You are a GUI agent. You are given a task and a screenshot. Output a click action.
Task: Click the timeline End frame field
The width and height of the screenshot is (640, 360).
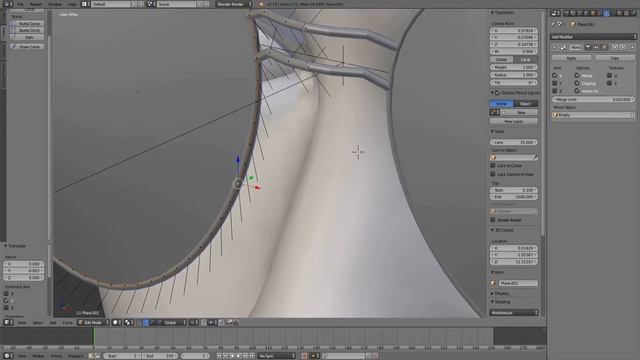click(160, 356)
